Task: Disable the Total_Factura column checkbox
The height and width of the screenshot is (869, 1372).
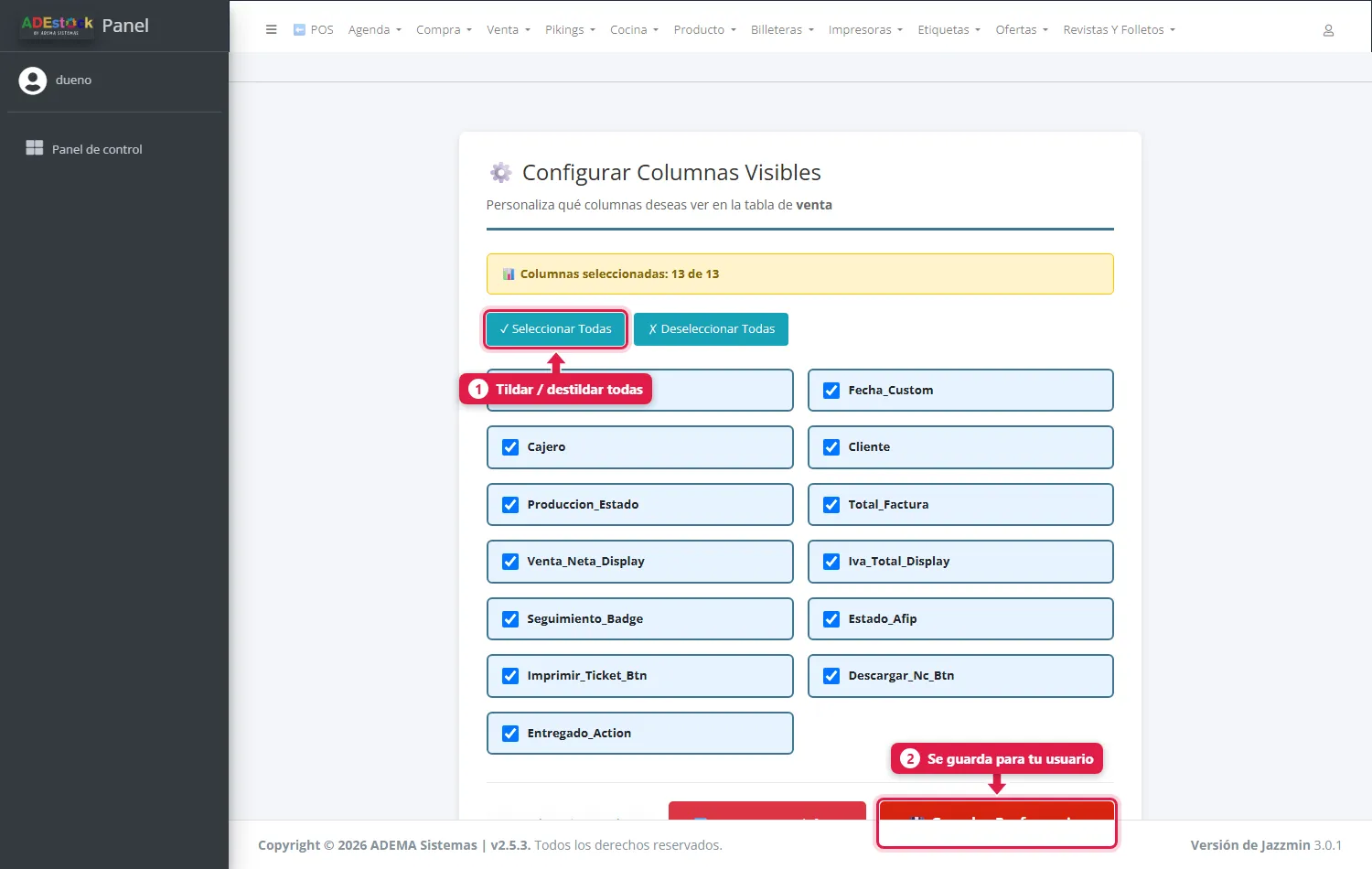Action: coord(831,505)
